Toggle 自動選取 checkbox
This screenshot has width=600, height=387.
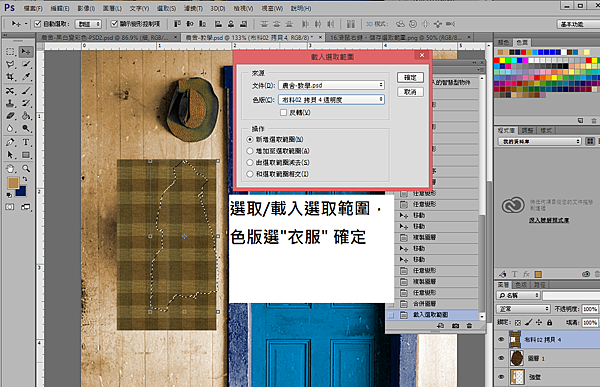click(38, 24)
